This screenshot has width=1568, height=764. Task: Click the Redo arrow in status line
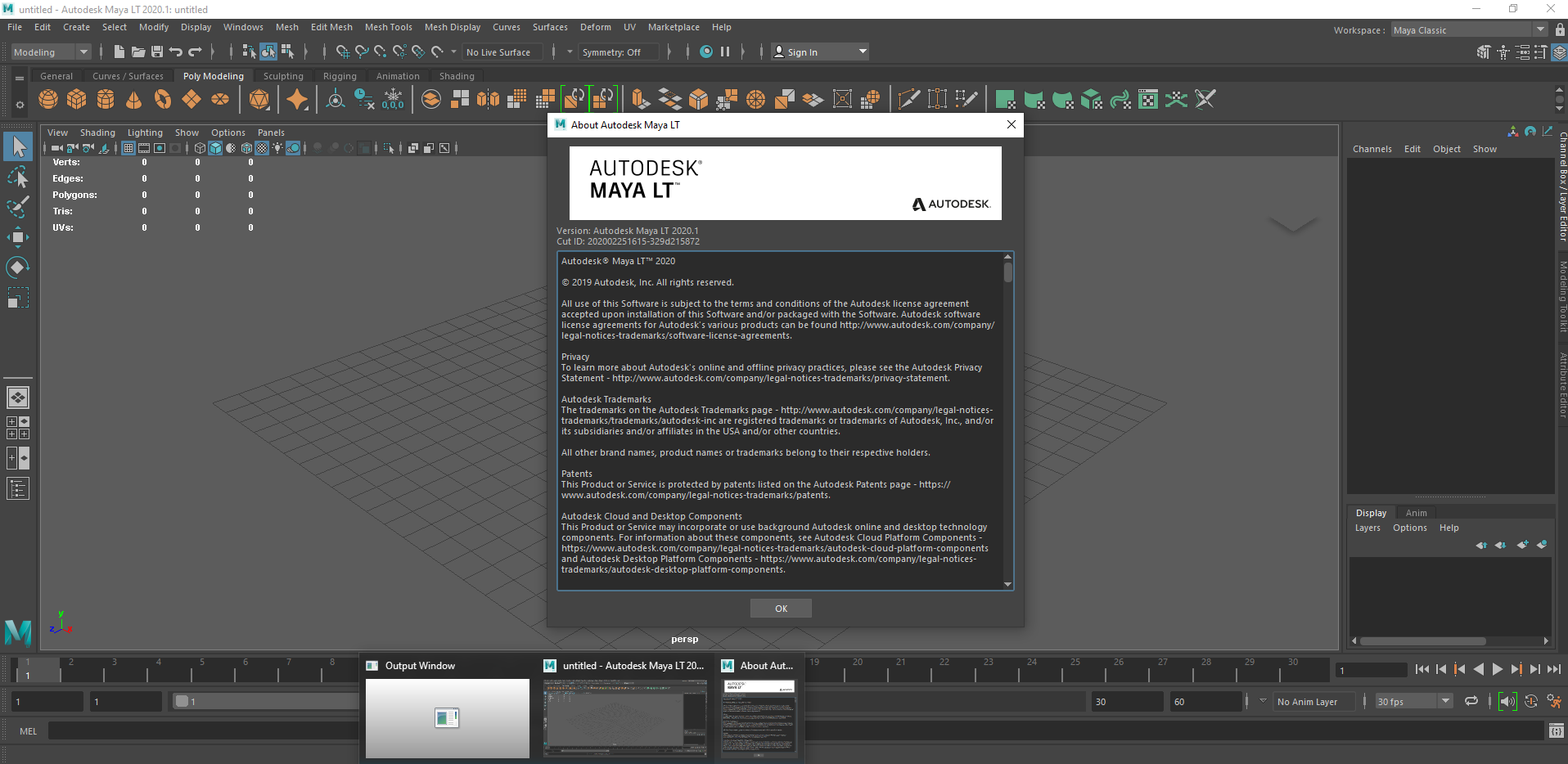(195, 52)
